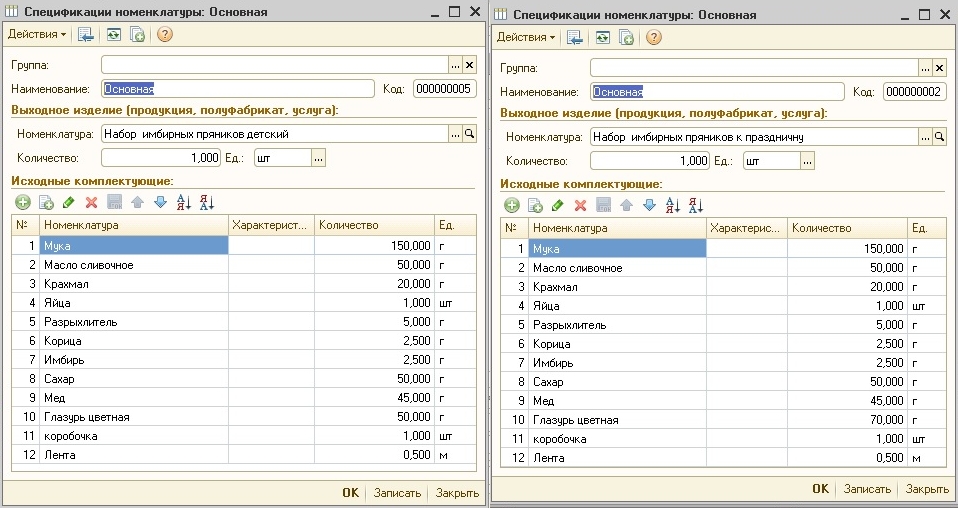958x508 pixels.
Task: Click navigate-back list icon in right window toolbar
Action: click(575, 37)
